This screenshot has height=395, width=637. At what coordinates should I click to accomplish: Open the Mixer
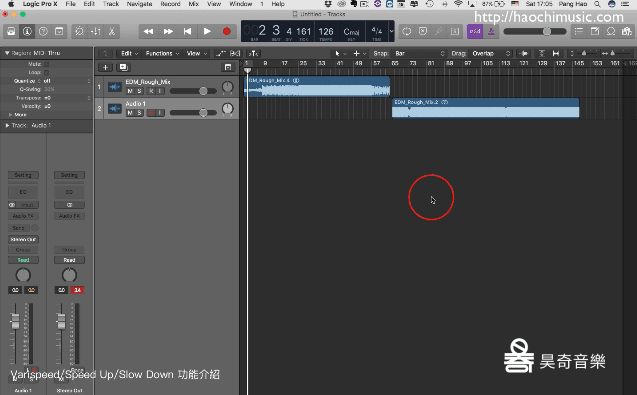coord(96,31)
